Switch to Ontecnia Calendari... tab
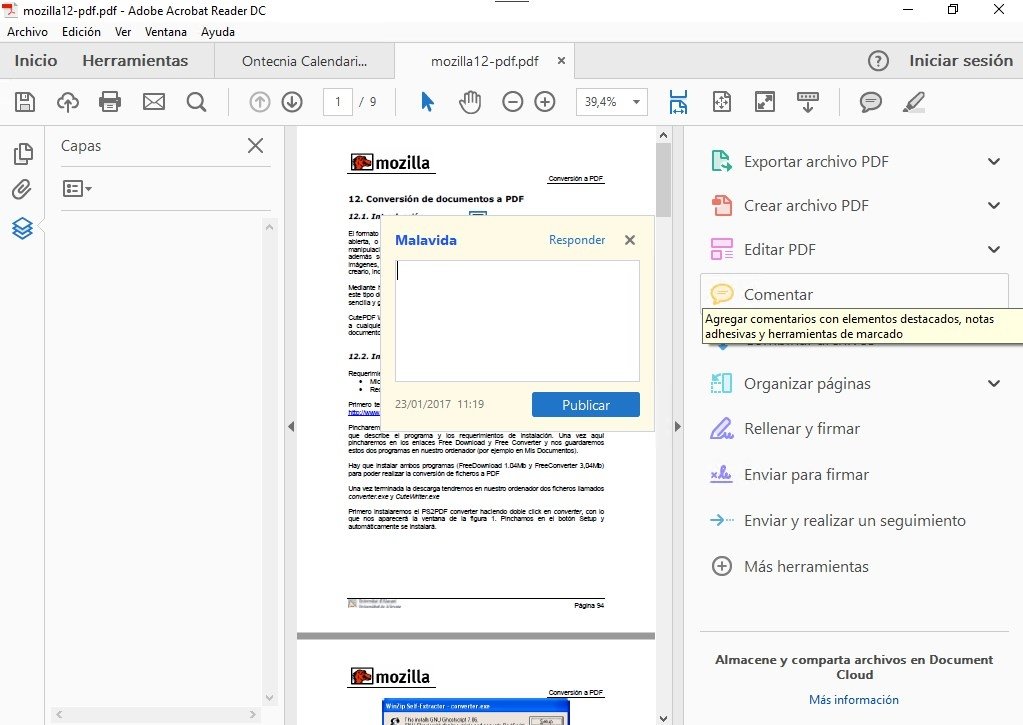Screen dimensions: 1023x725 (304, 61)
